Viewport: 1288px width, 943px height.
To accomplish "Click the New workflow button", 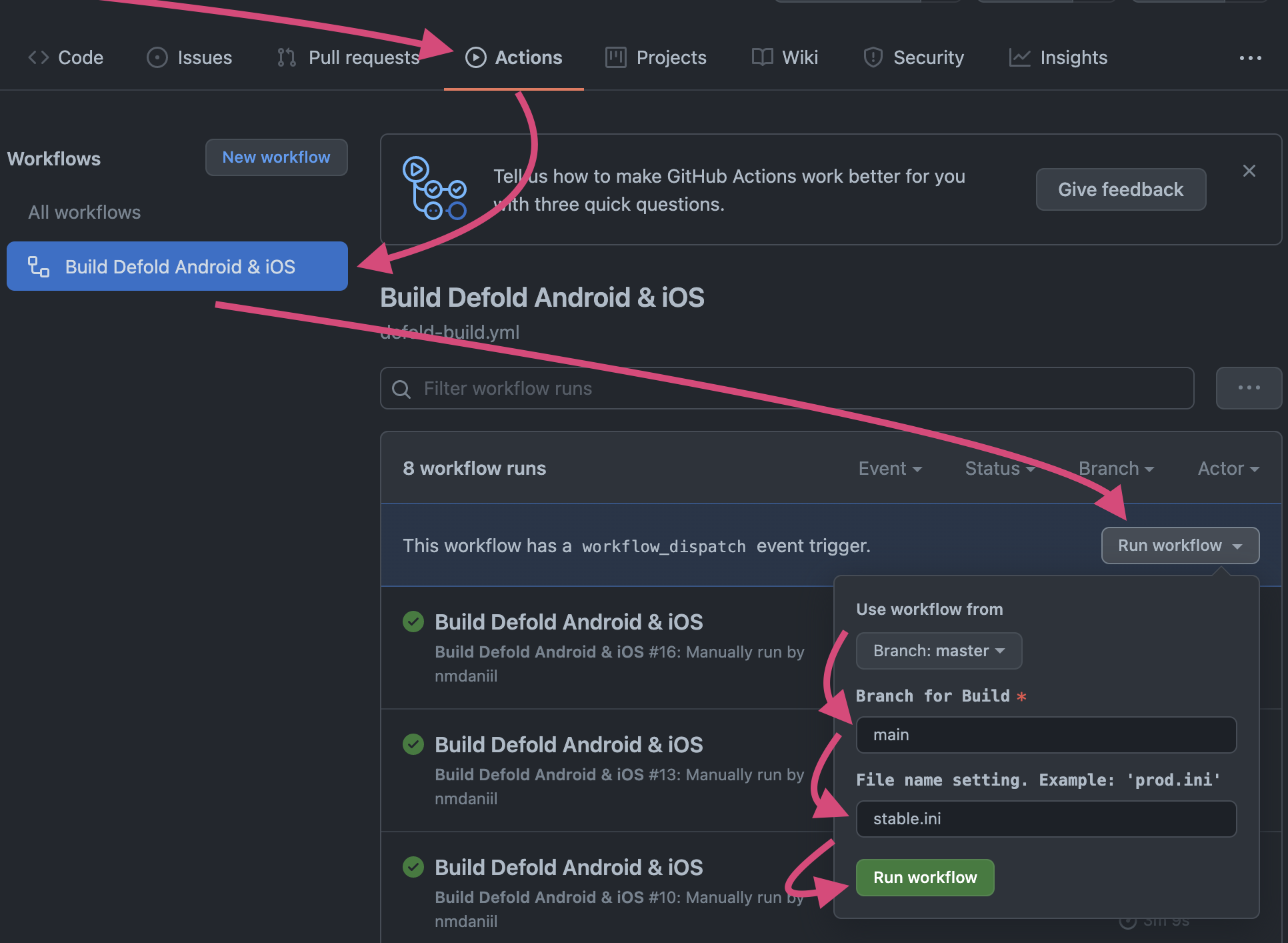I will pyautogui.click(x=276, y=157).
